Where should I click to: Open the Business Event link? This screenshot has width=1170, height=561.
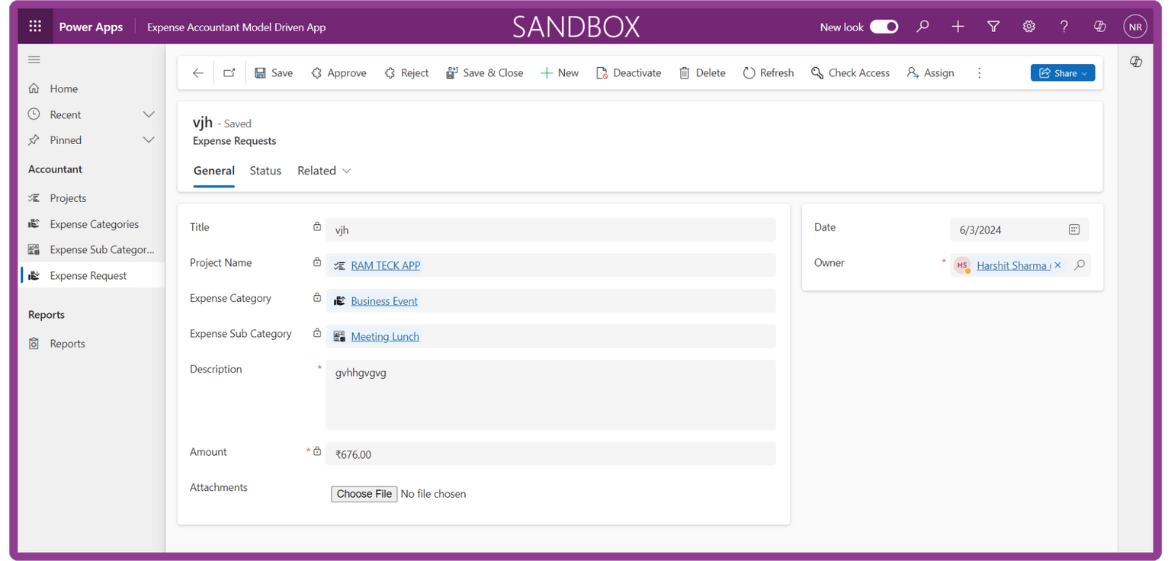pyautogui.click(x=384, y=301)
